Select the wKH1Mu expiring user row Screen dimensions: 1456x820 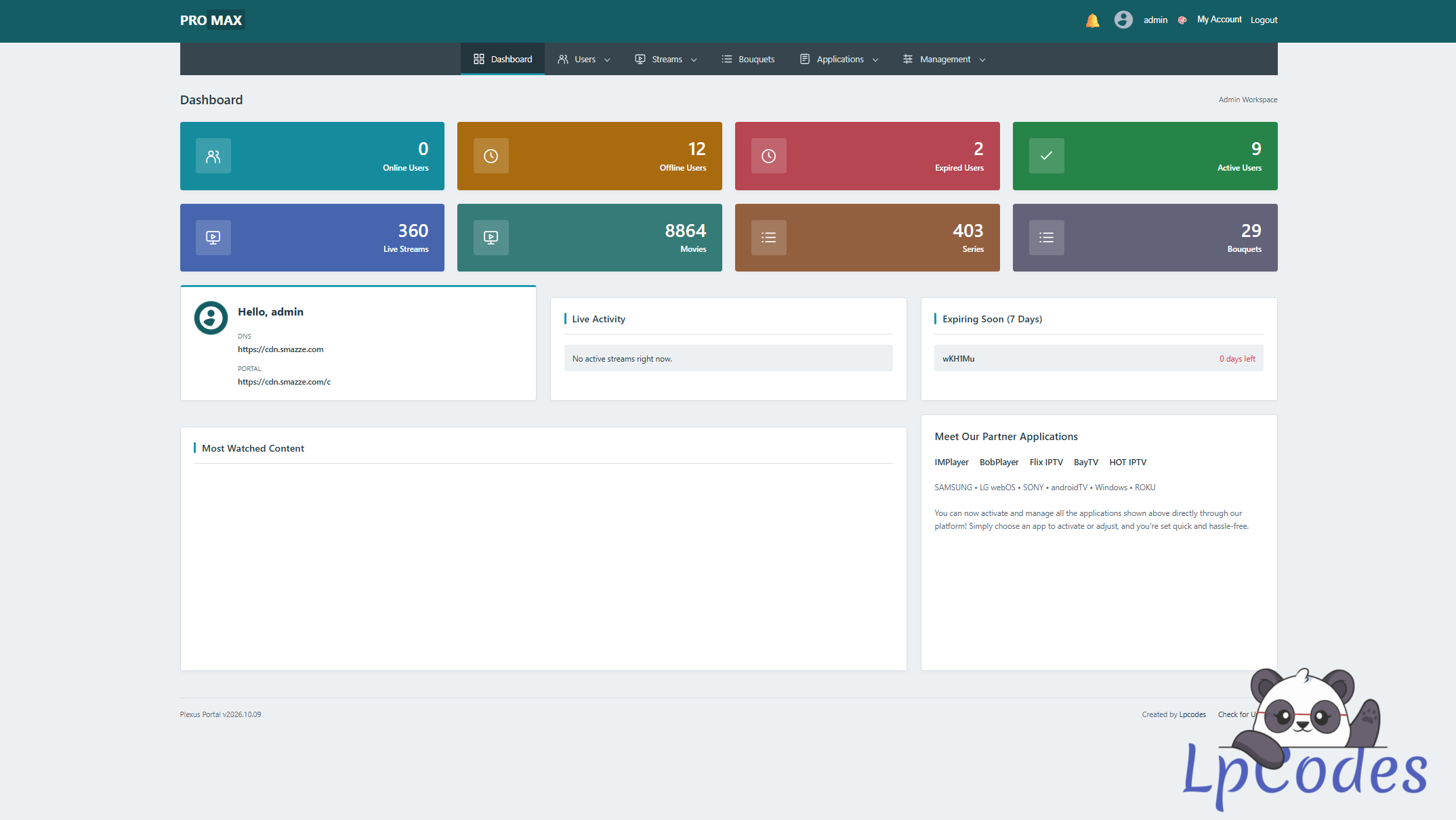(1099, 358)
